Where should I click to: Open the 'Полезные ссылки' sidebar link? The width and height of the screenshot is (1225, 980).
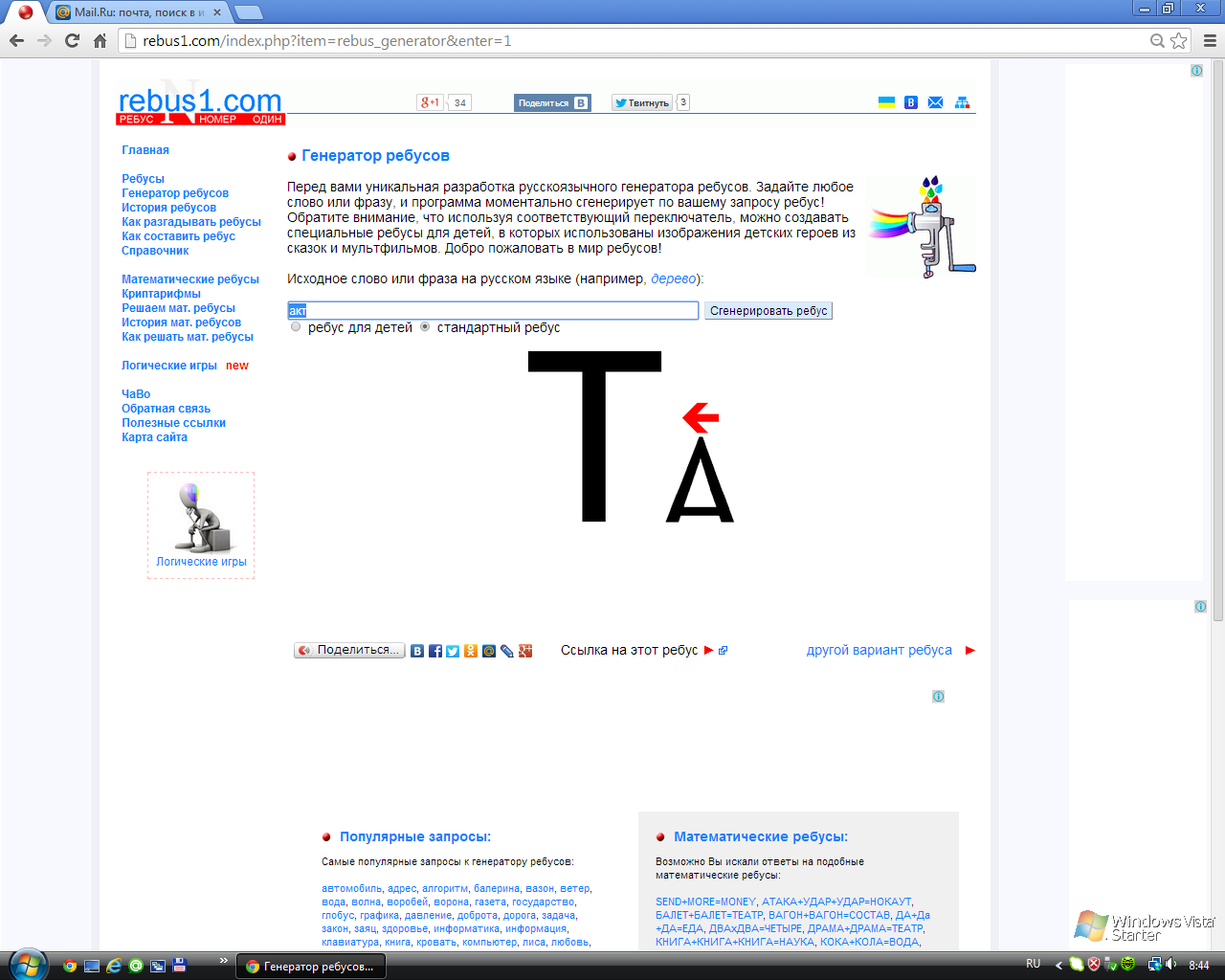(173, 423)
